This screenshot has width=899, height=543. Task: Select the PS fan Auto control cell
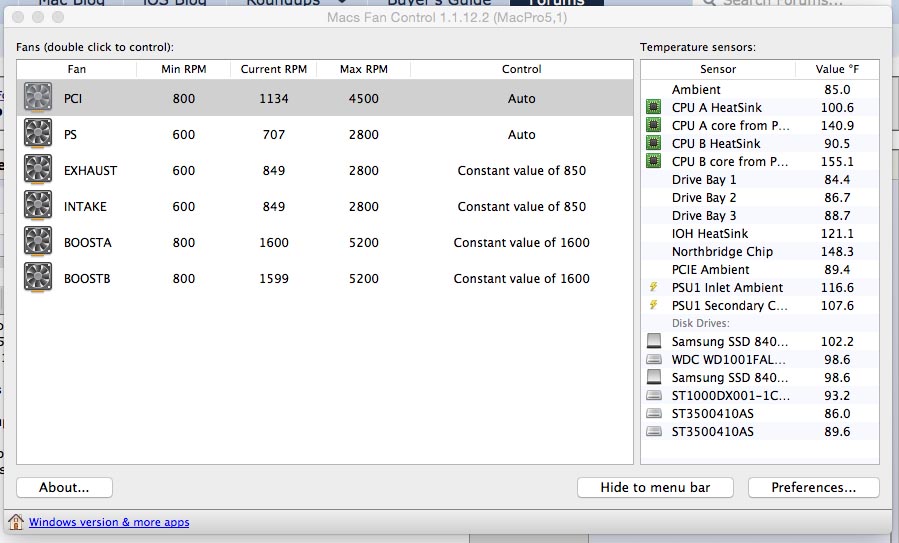coord(521,135)
